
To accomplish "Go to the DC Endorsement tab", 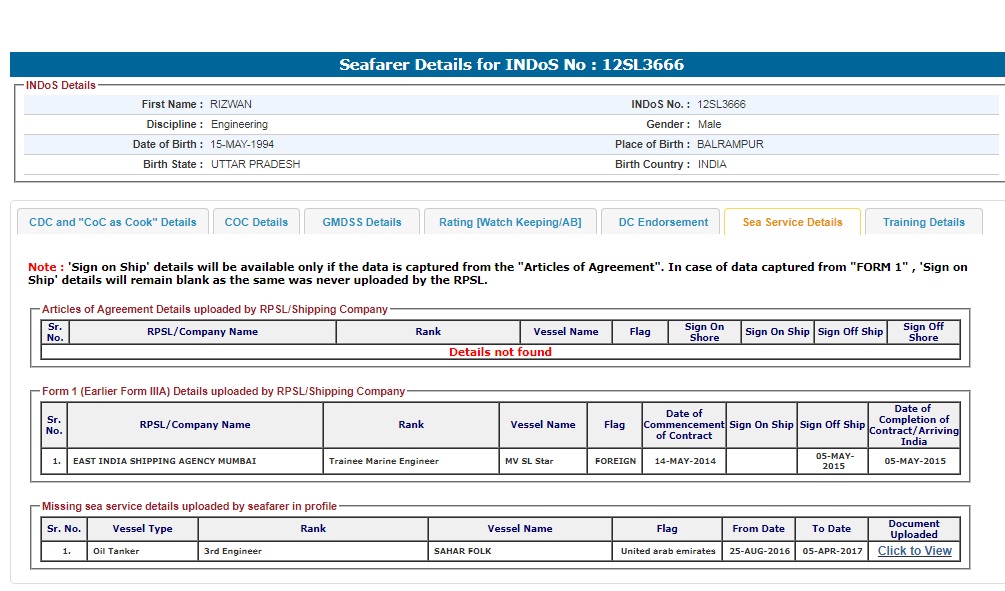I will coord(663,222).
